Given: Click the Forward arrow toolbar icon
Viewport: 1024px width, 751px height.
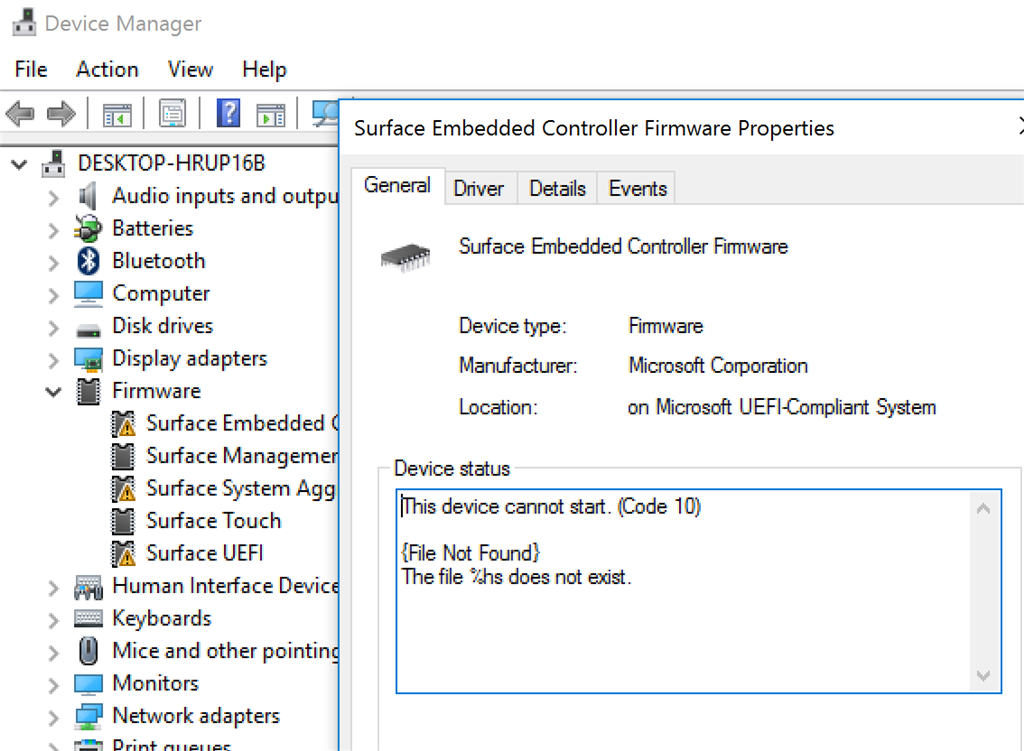Looking at the screenshot, I should coord(61,114).
